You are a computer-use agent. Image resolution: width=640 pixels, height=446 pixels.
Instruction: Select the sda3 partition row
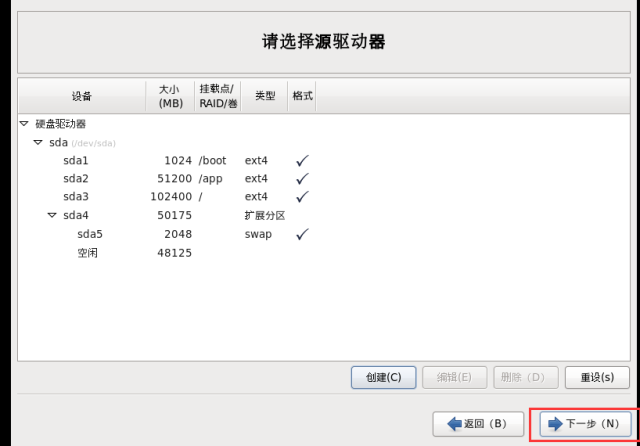tap(324, 196)
